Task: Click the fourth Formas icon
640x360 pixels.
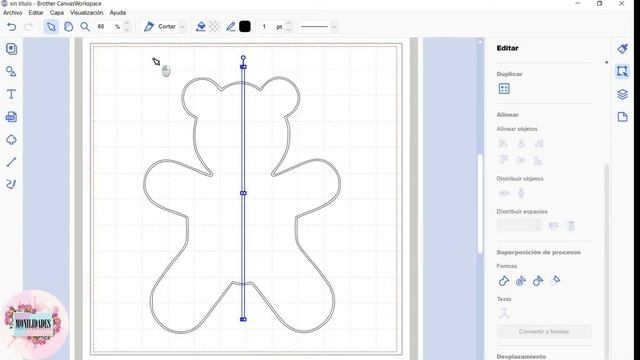Action: point(555,281)
